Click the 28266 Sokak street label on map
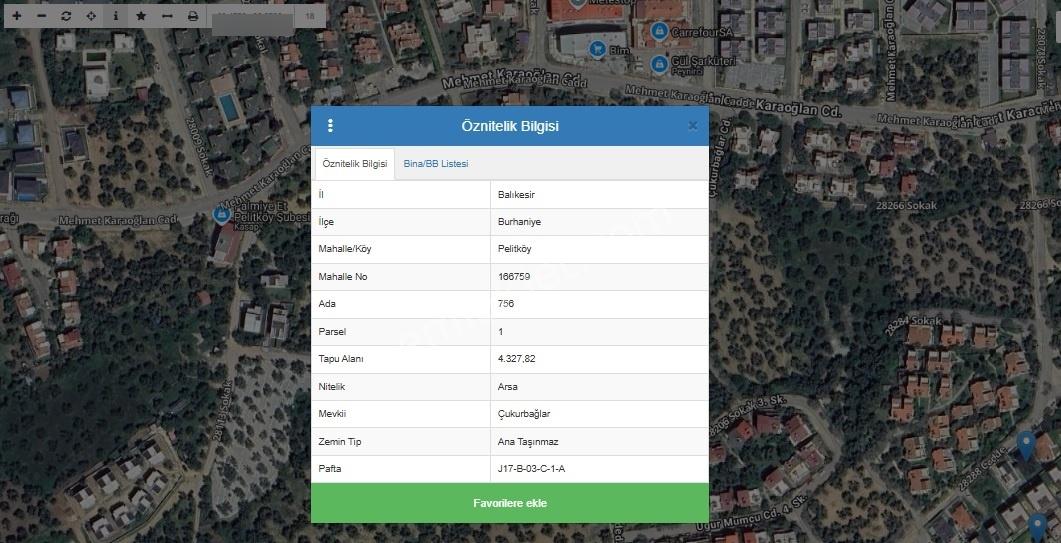The width and height of the screenshot is (1061, 543). coord(906,205)
